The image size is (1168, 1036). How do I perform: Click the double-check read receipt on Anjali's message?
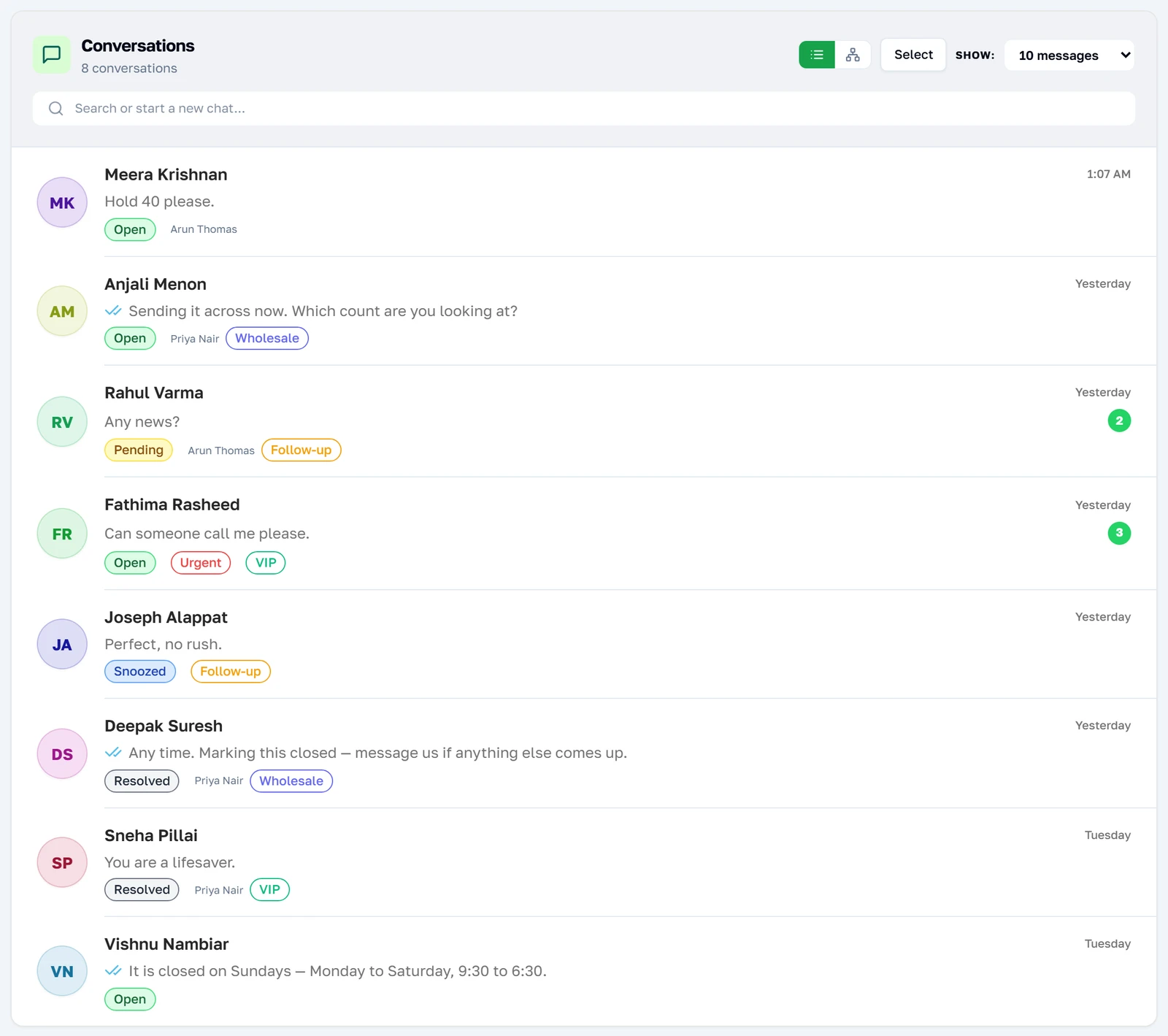point(113,311)
